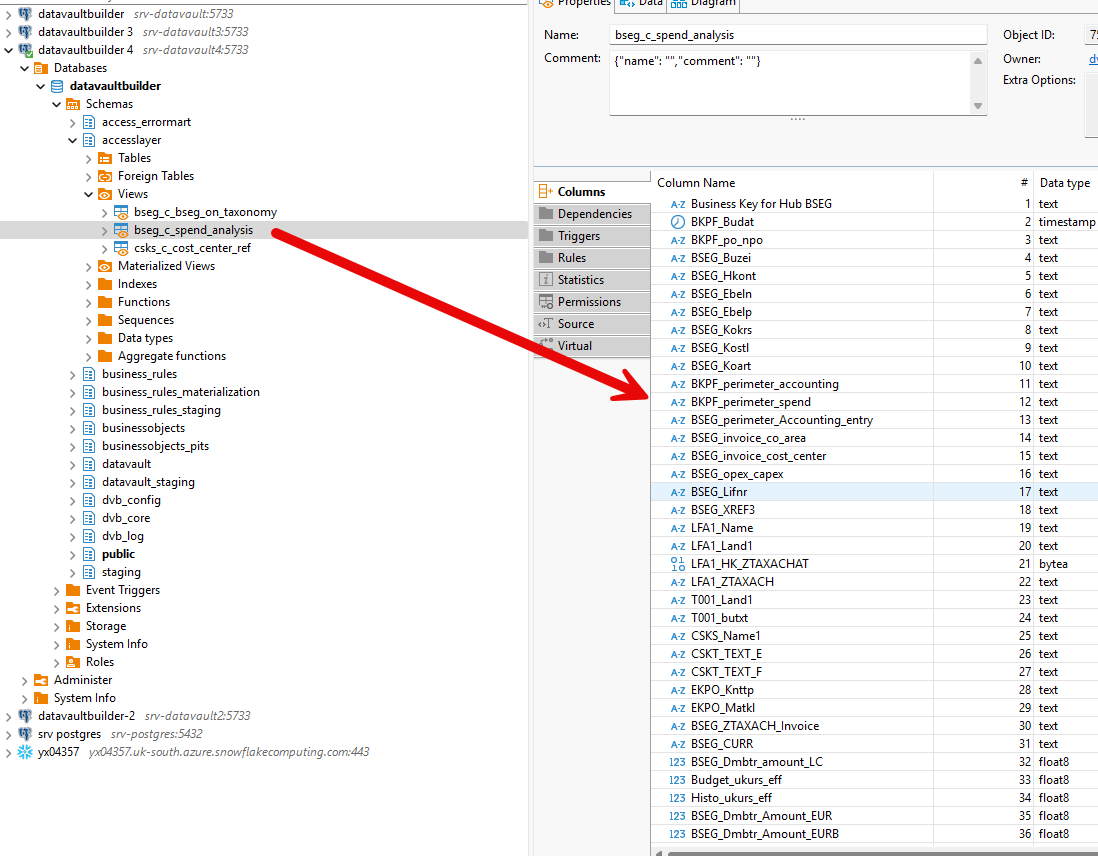Click the Comment box scroll-down arrow
The image size is (1098, 856).
coord(977,106)
